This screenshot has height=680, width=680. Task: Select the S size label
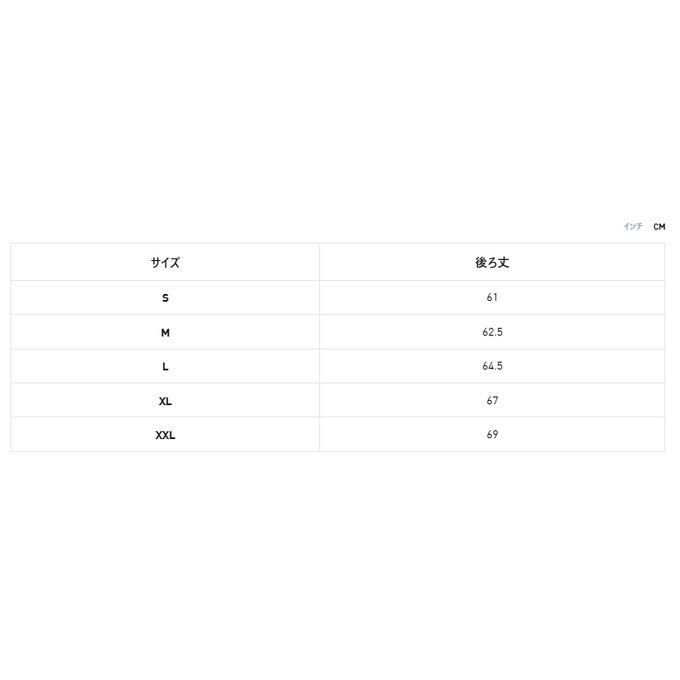click(x=165, y=298)
